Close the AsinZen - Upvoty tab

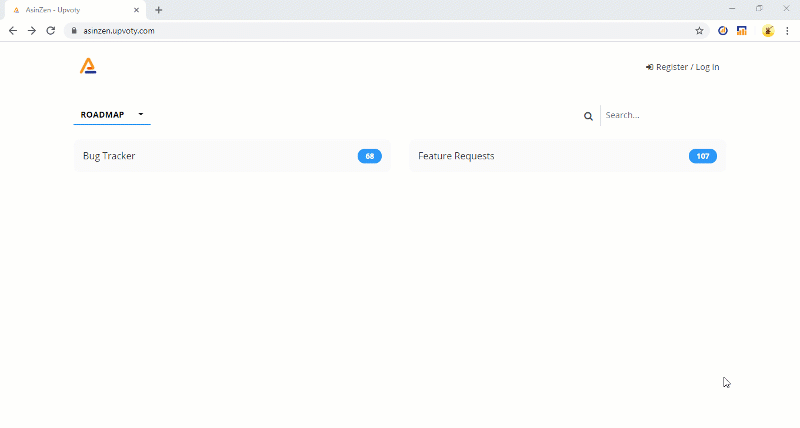point(136,10)
